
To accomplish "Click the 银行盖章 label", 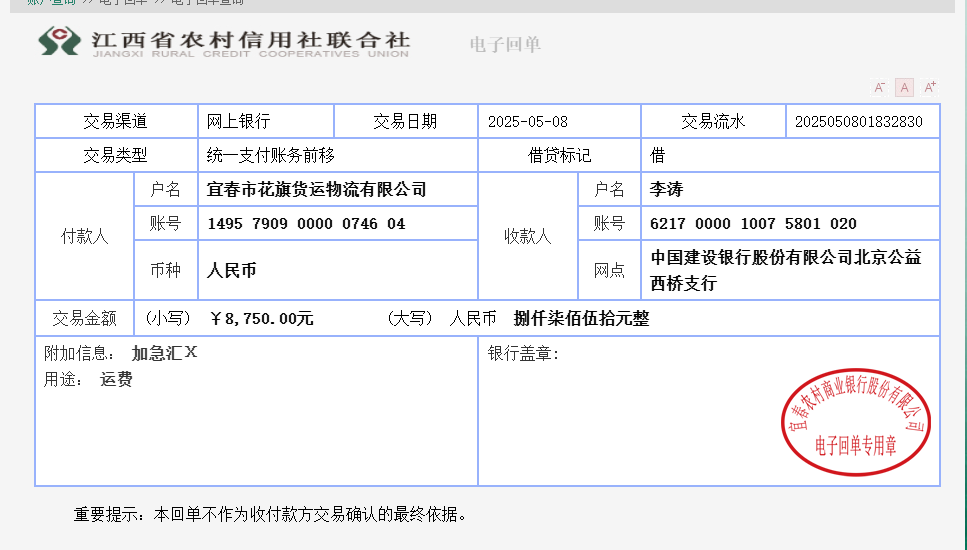I will click(x=523, y=353).
